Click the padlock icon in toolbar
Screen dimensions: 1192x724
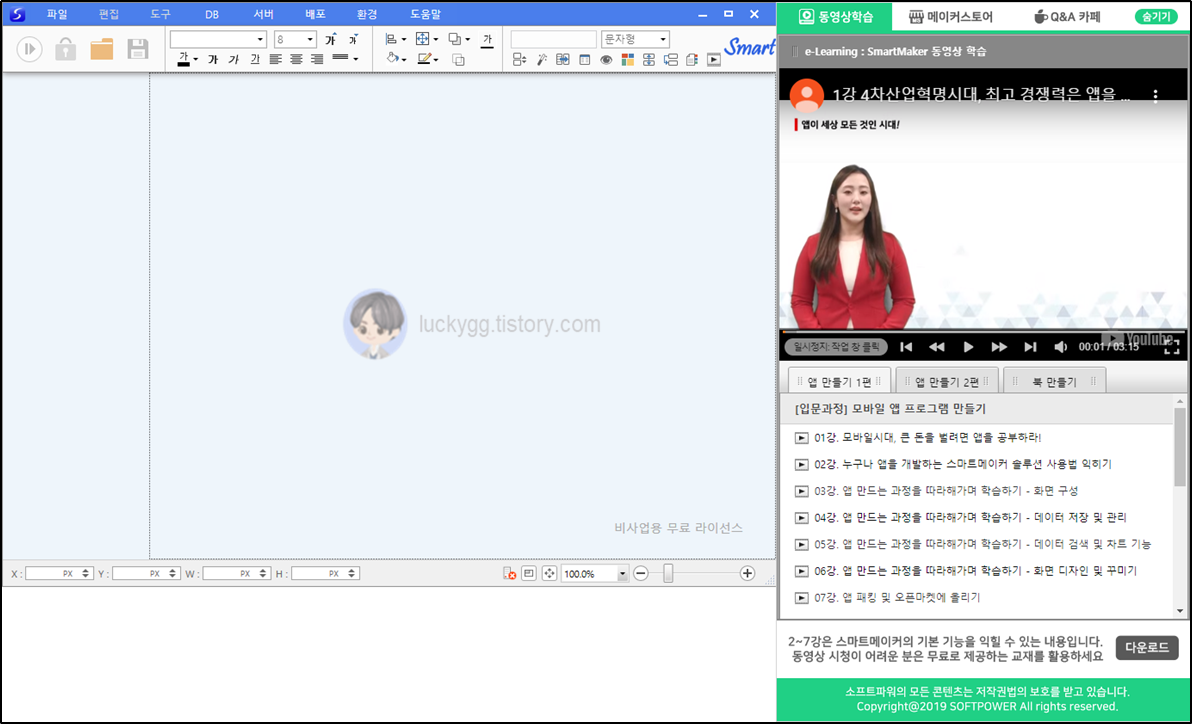click(x=65, y=49)
